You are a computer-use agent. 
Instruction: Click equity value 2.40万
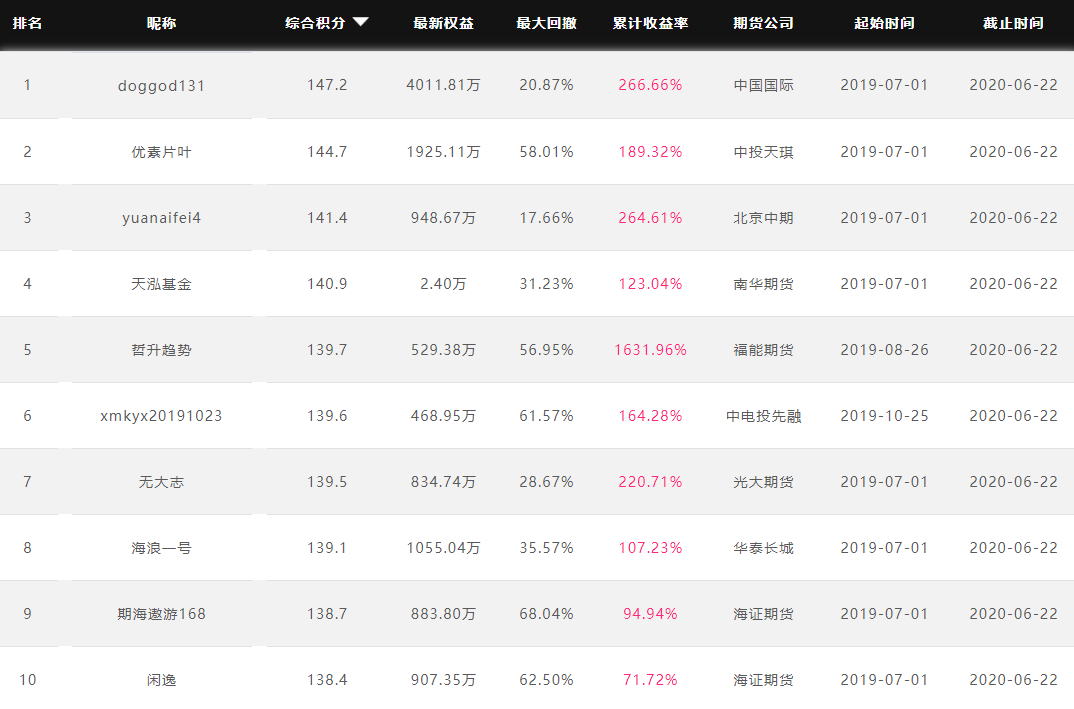click(x=443, y=284)
